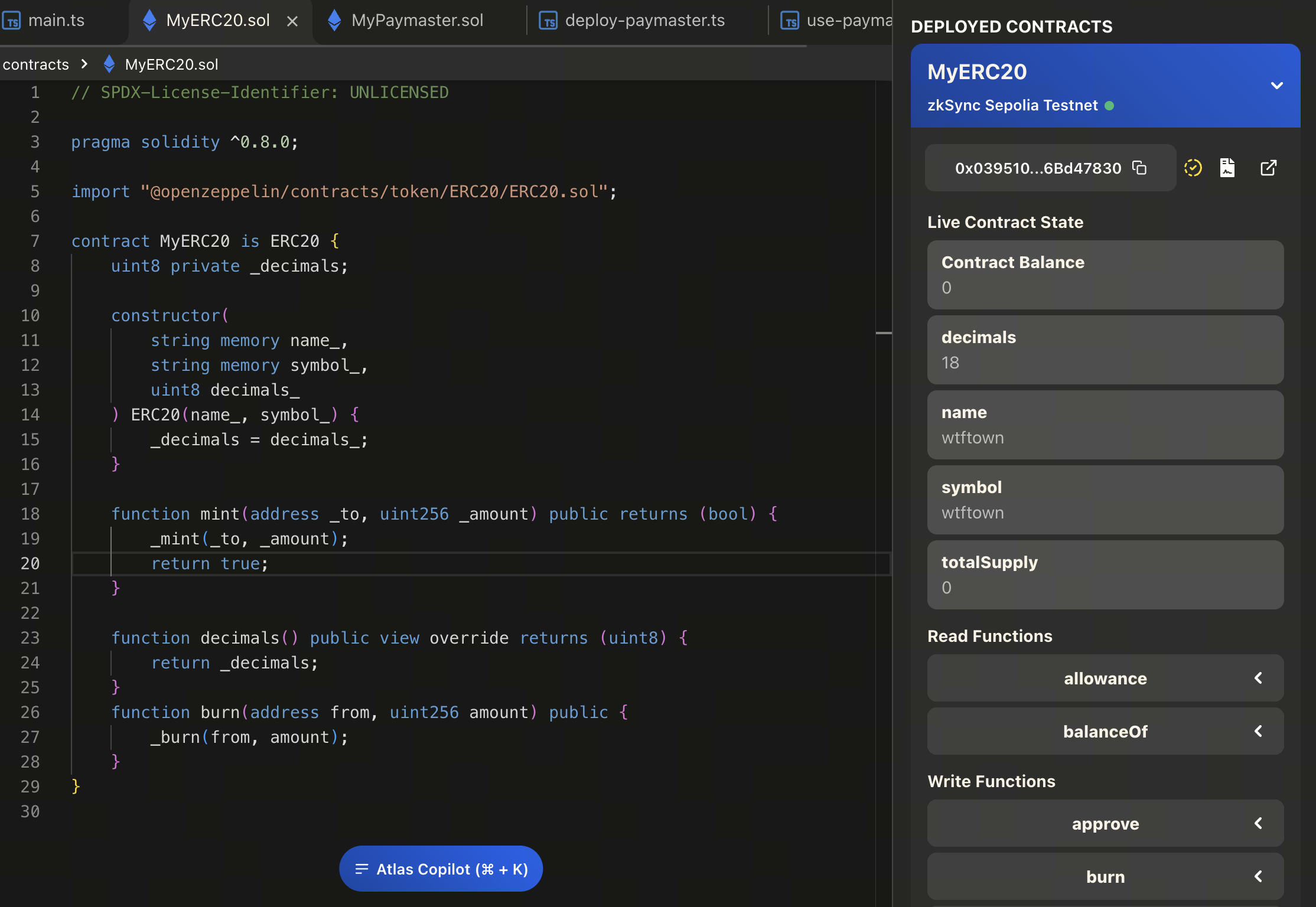
Task: Click the Contract Balance state card
Action: [x=1105, y=275]
